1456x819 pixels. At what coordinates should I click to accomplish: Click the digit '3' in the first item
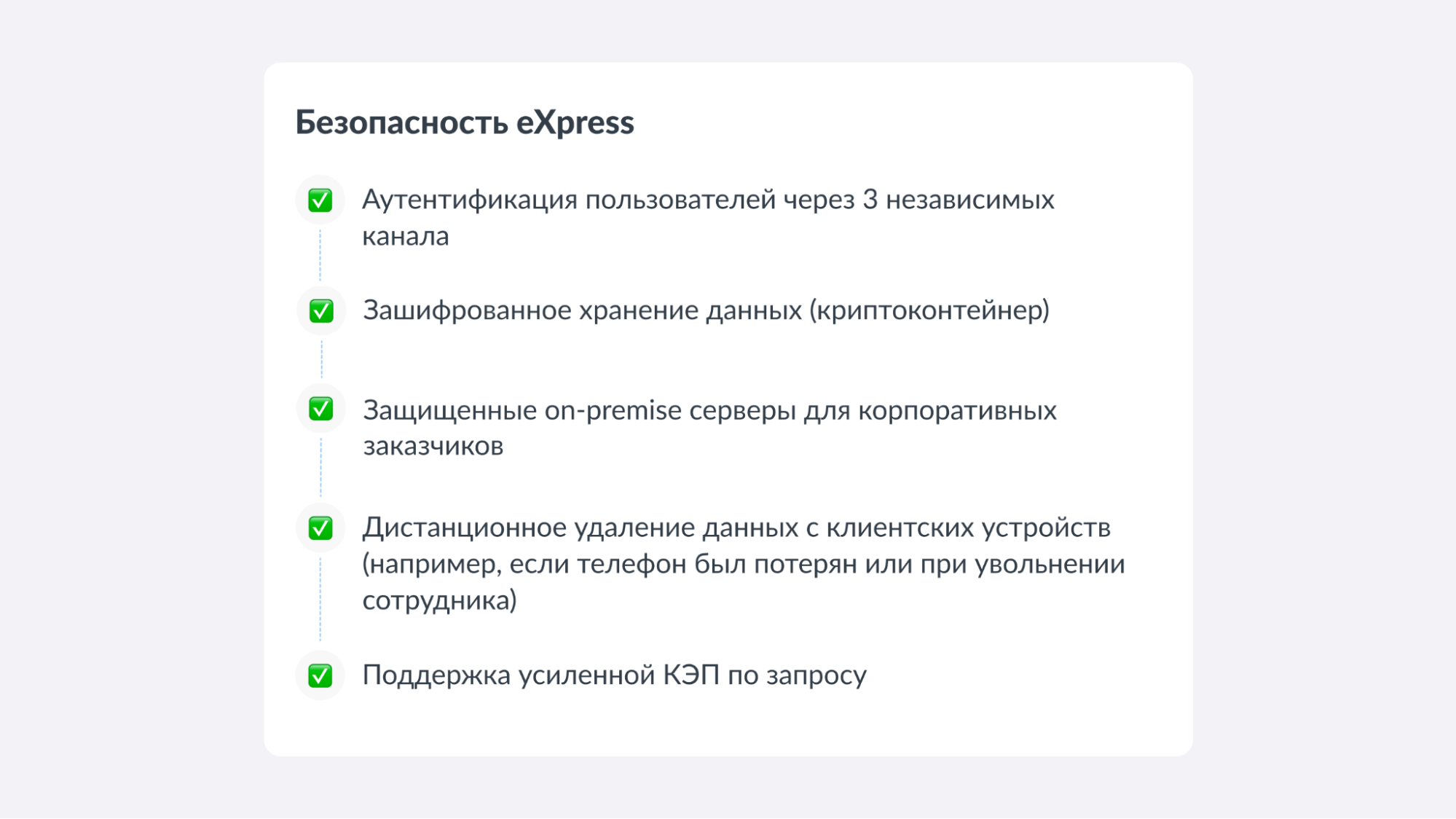(x=870, y=200)
